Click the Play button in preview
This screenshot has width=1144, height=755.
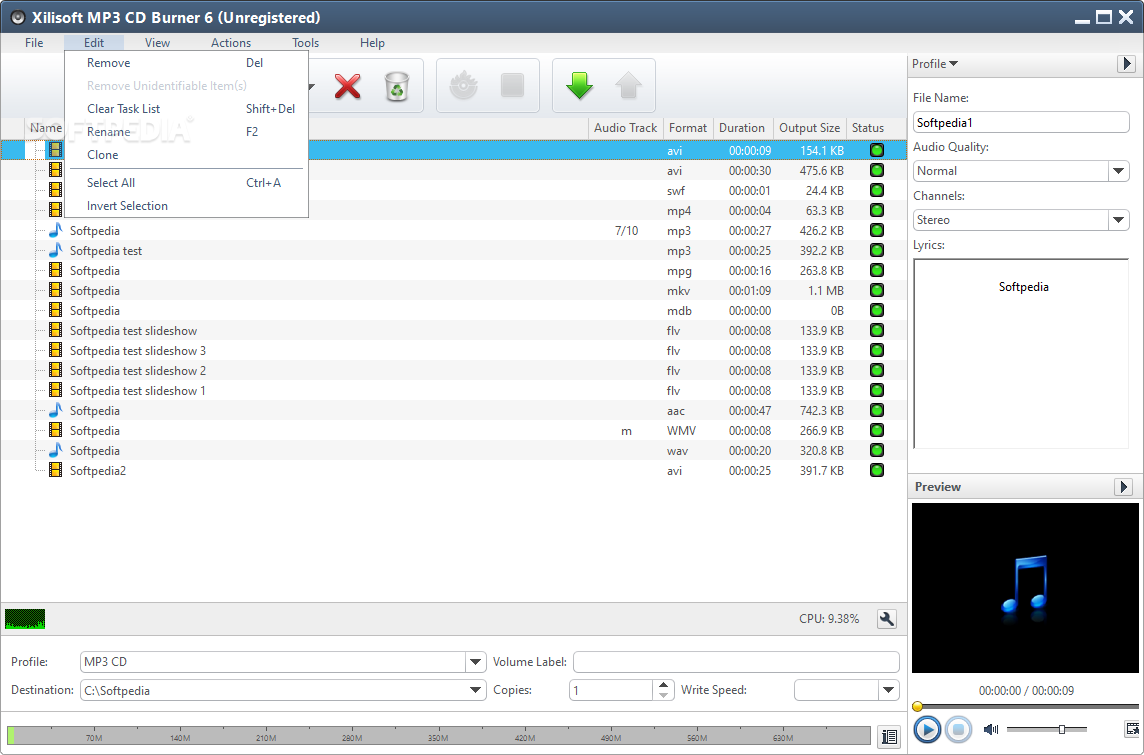[927, 729]
